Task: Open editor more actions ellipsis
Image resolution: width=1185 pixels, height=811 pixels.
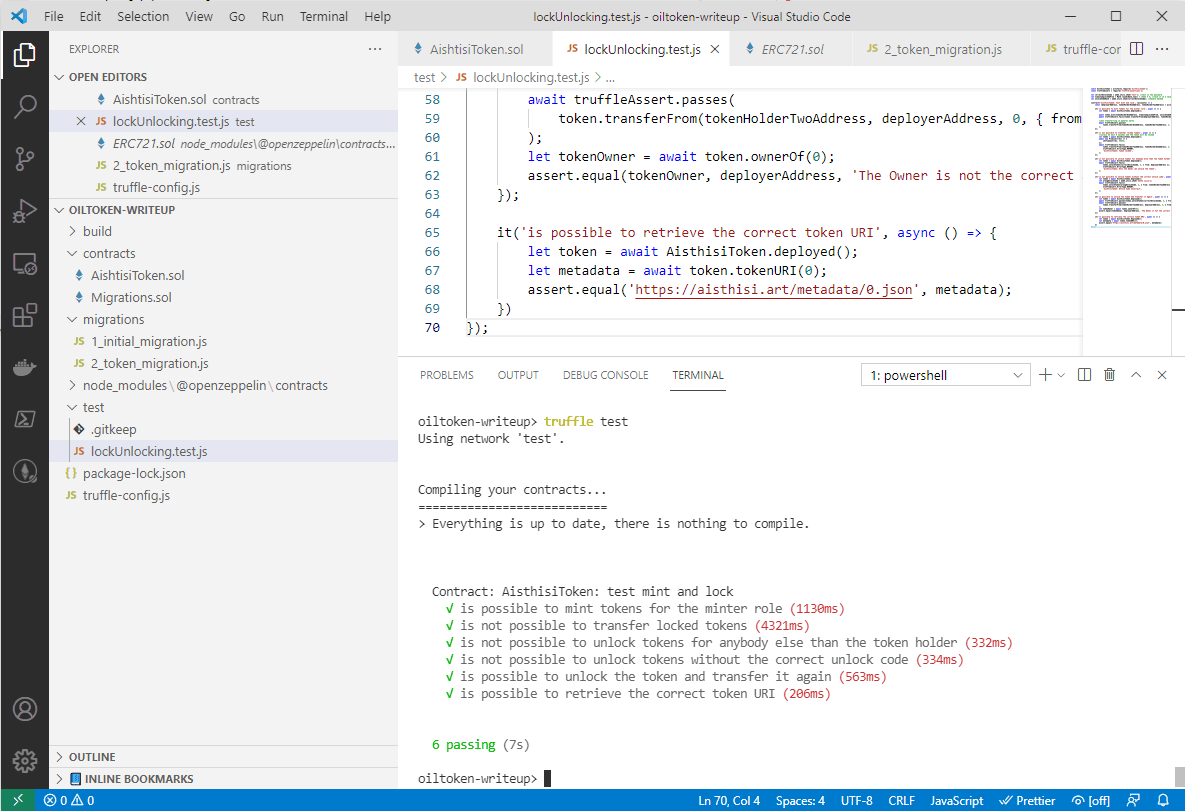Action: 1162,49
